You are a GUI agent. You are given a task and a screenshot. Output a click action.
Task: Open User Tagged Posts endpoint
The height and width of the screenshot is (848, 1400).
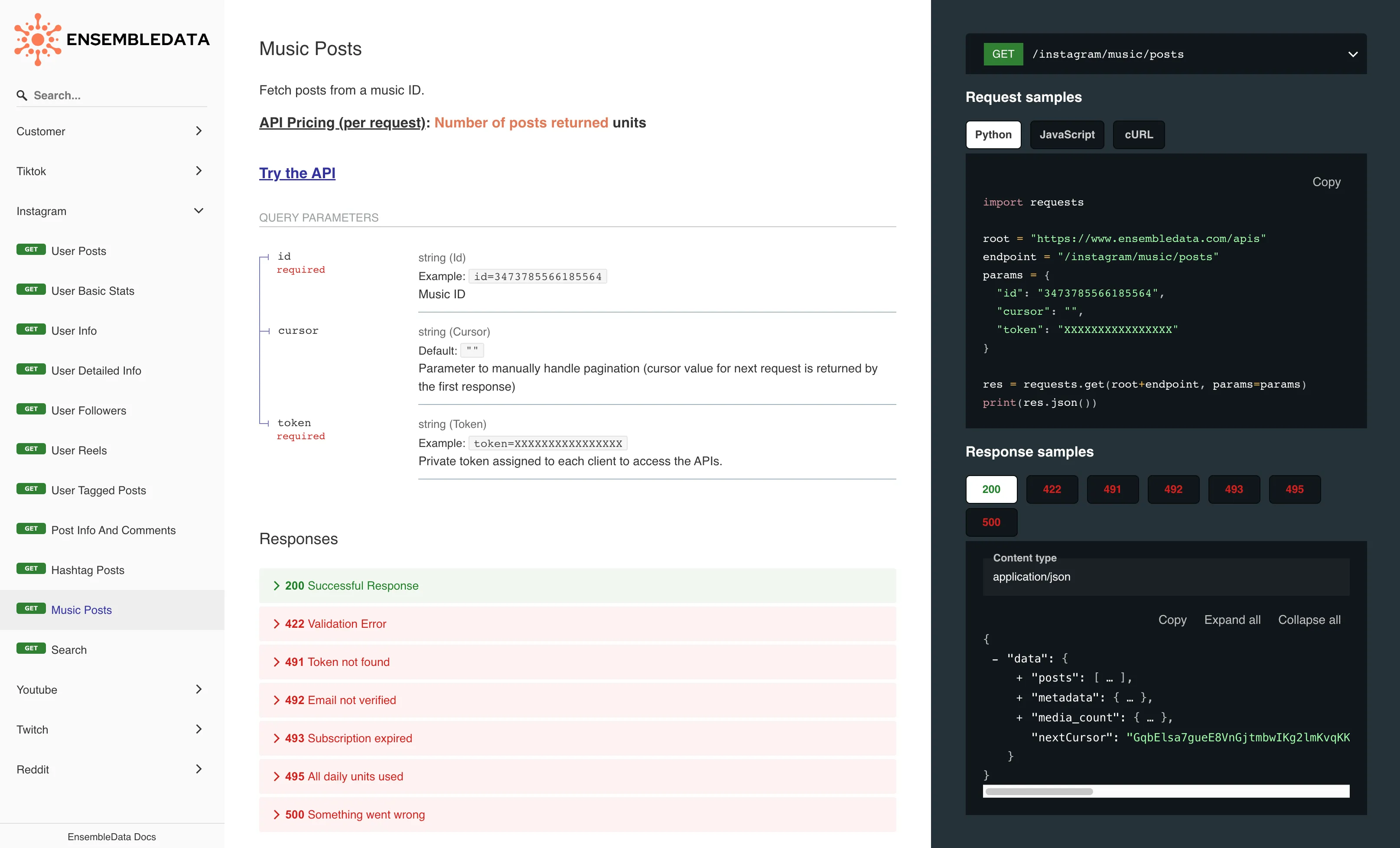(112, 490)
